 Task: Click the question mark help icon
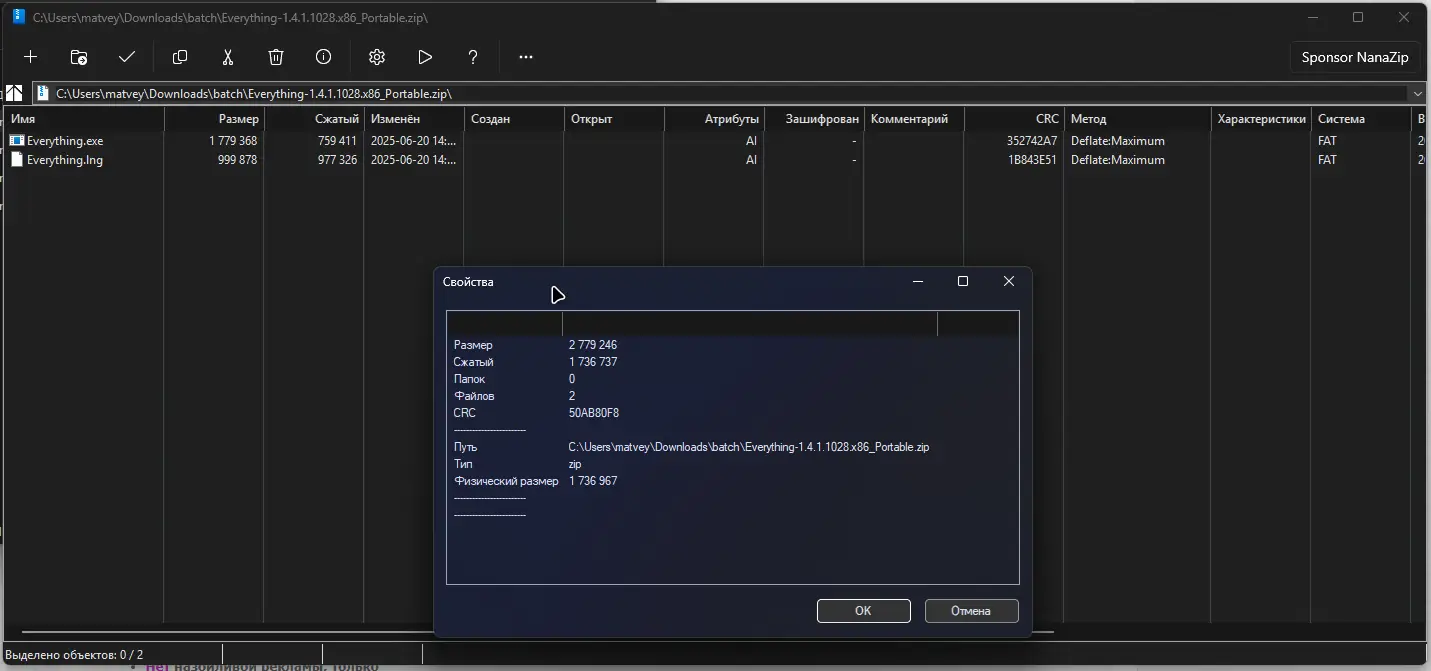tap(473, 57)
